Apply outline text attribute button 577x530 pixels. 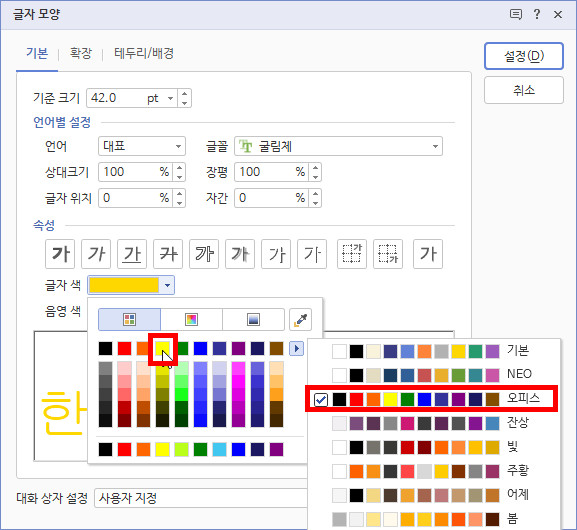(x=204, y=254)
